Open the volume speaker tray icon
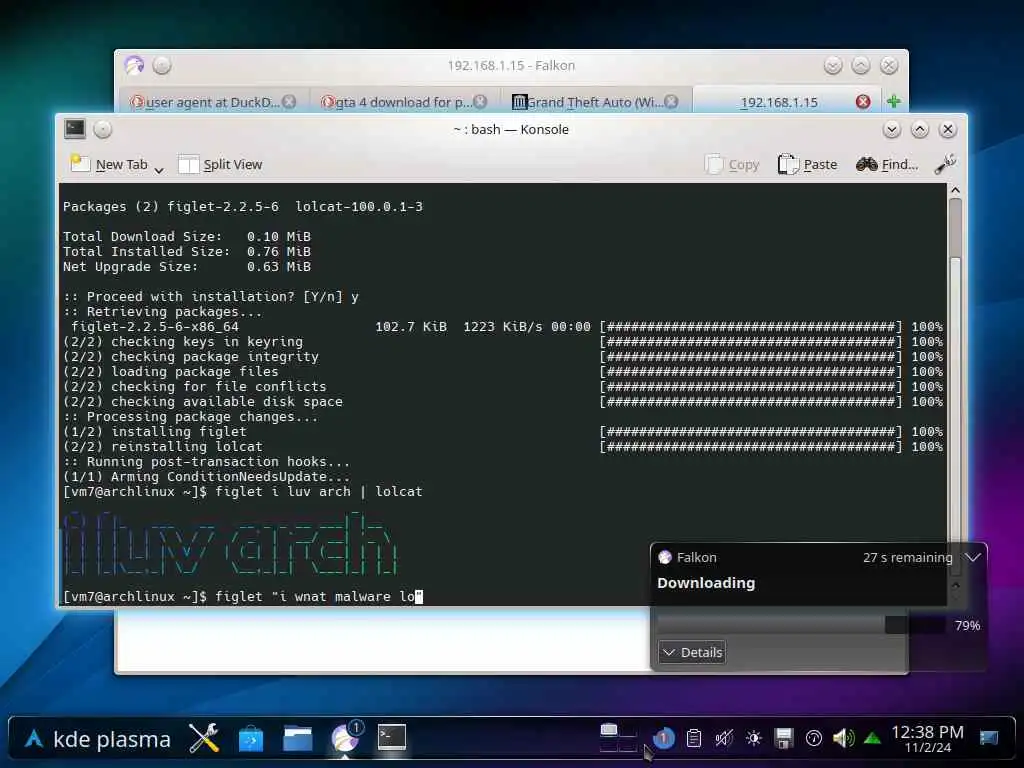The height and width of the screenshot is (768, 1024). point(843,739)
